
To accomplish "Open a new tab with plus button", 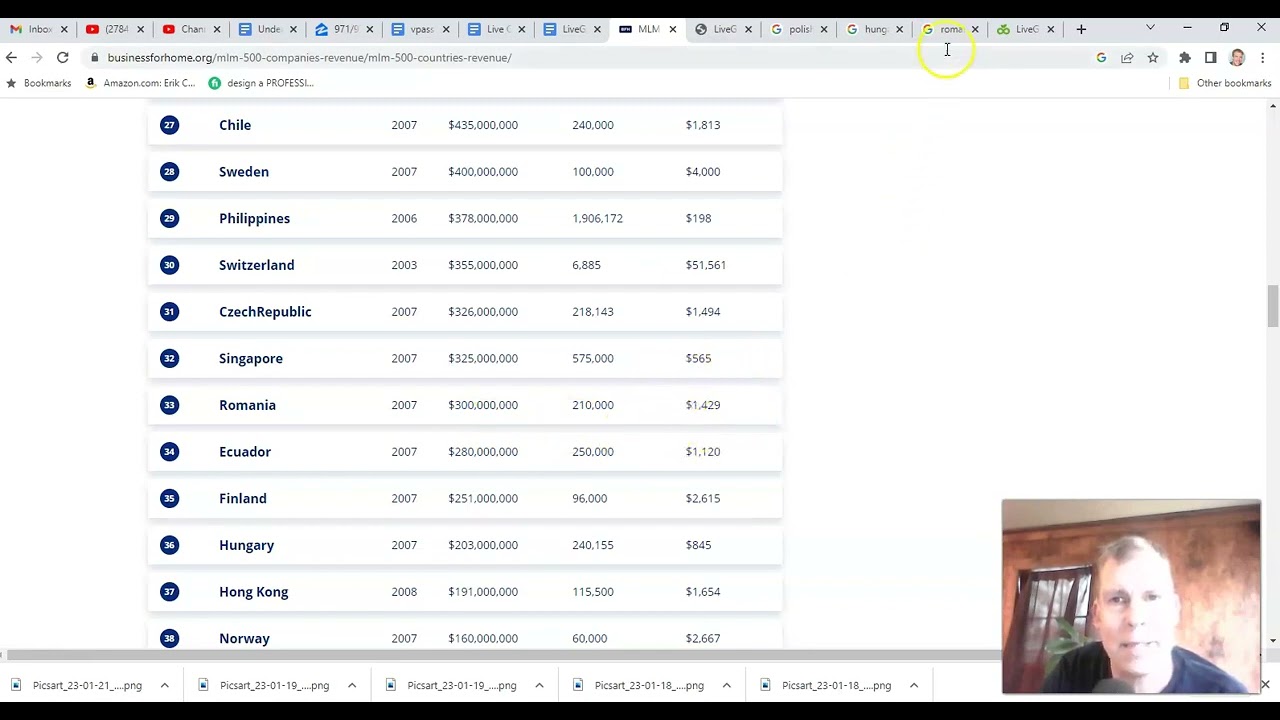I will pyautogui.click(x=1081, y=29).
